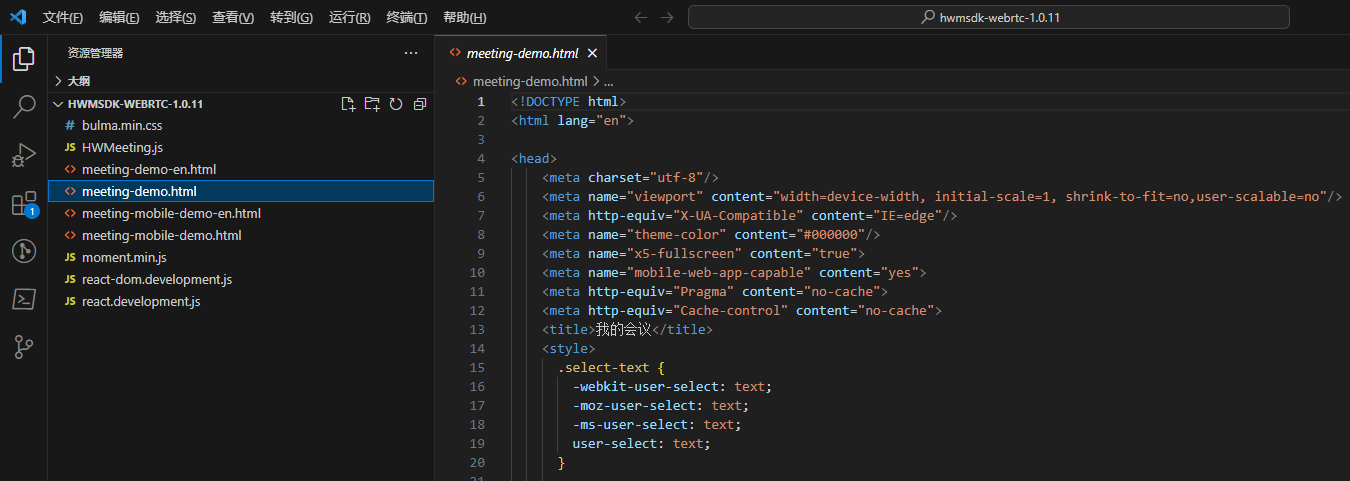Open the 转到(G) menu
Viewport: 1350px width, 481px height.
291,18
